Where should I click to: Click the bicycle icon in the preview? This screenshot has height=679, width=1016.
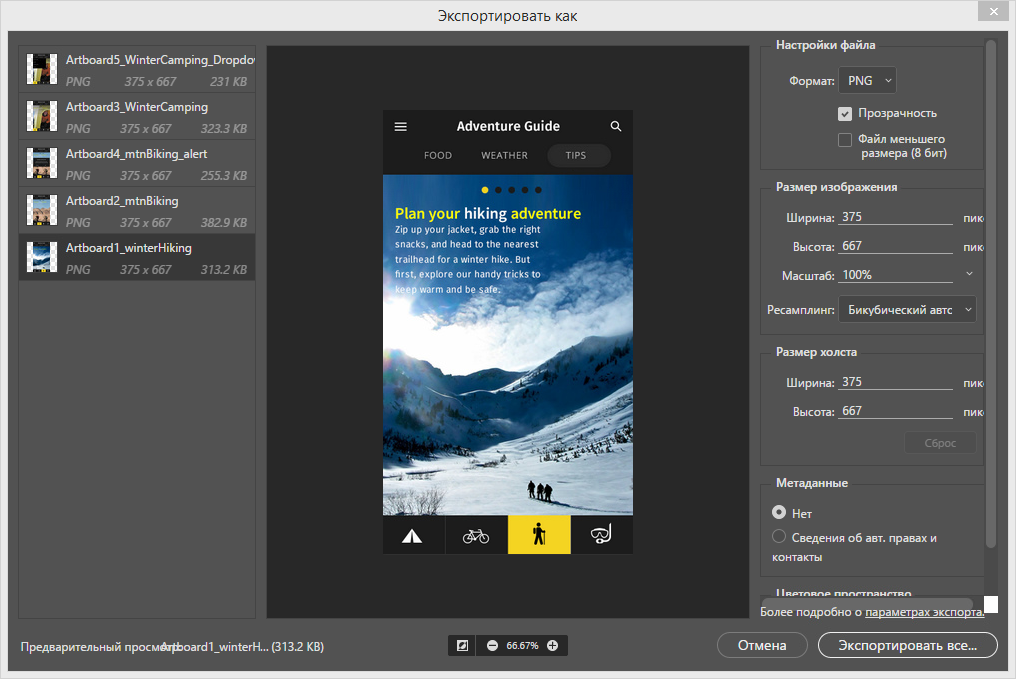coord(476,536)
